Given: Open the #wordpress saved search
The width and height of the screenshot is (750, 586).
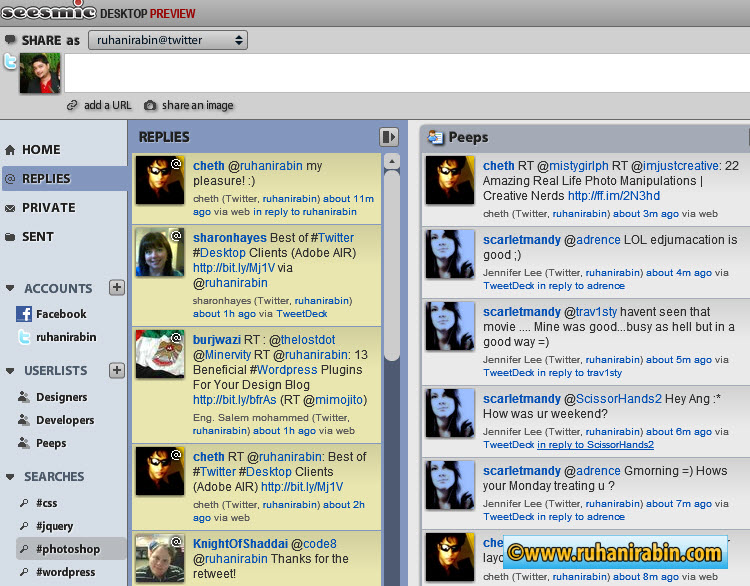Looking at the screenshot, I should tap(66, 572).
